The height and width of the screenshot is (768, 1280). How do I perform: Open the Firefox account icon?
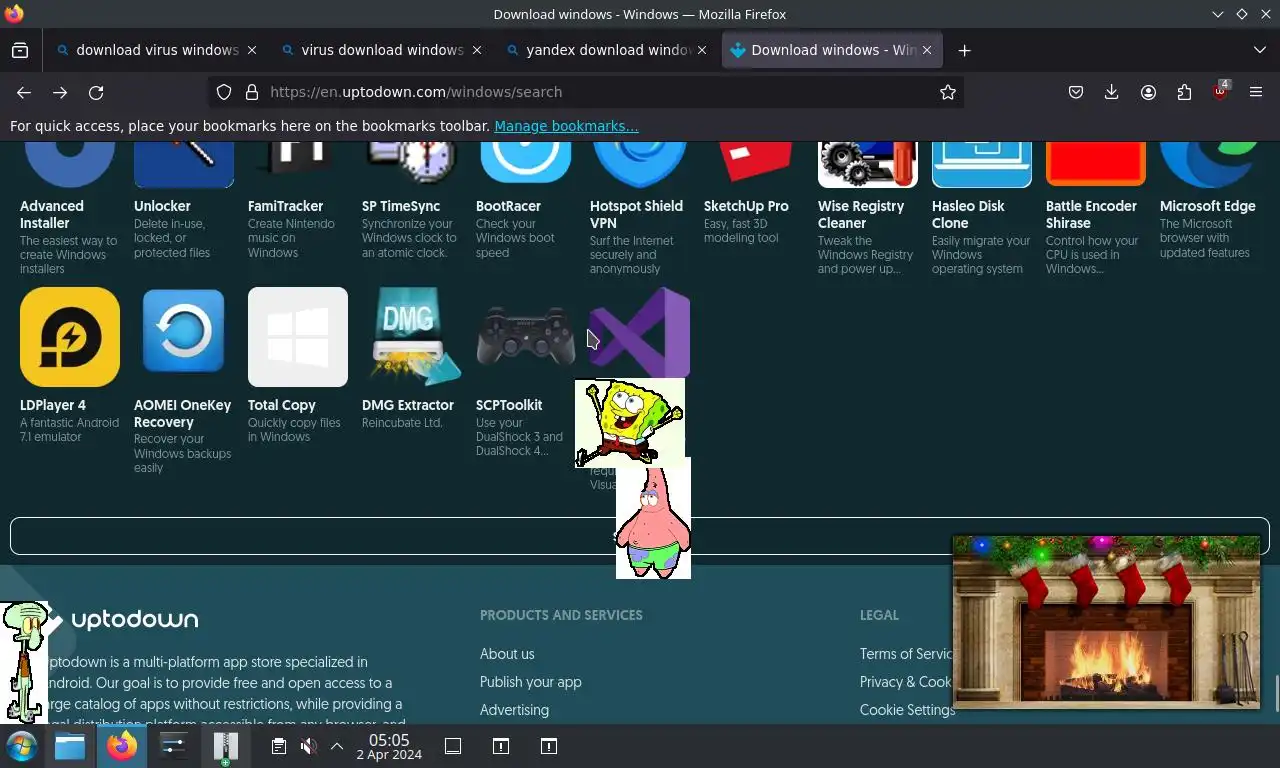[x=1148, y=92]
